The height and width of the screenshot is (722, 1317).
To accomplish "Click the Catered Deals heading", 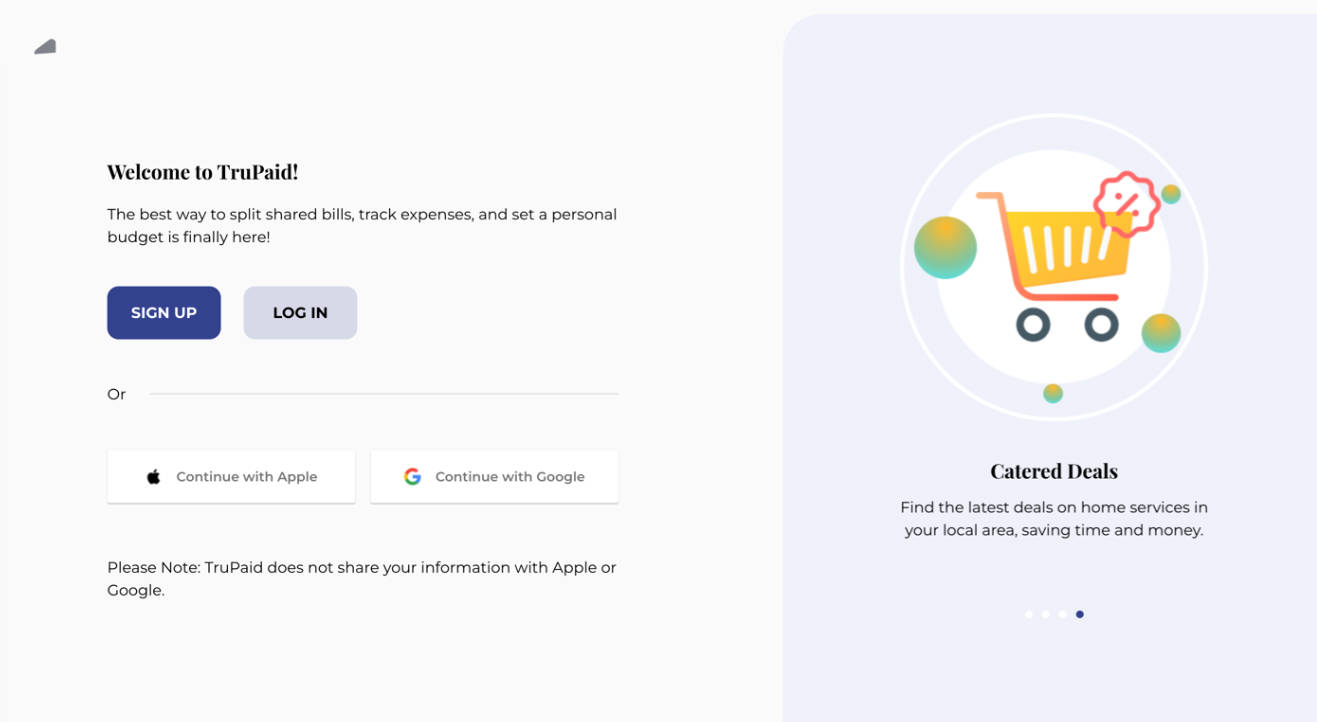I will coord(1053,470).
